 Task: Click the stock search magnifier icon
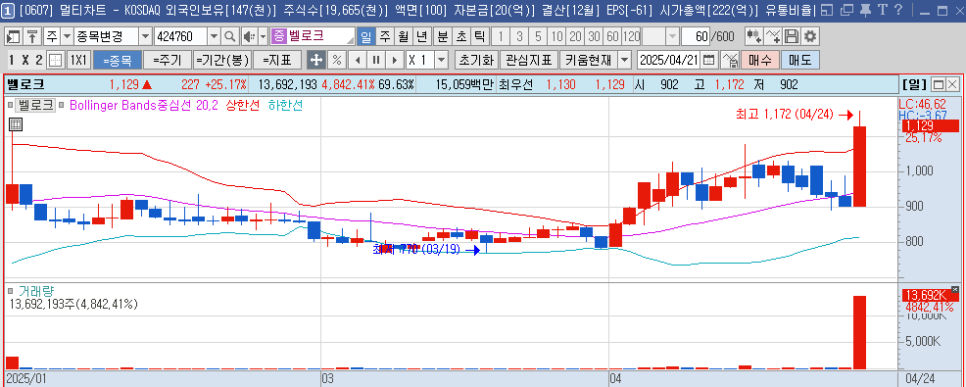click(x=230, y=37)
